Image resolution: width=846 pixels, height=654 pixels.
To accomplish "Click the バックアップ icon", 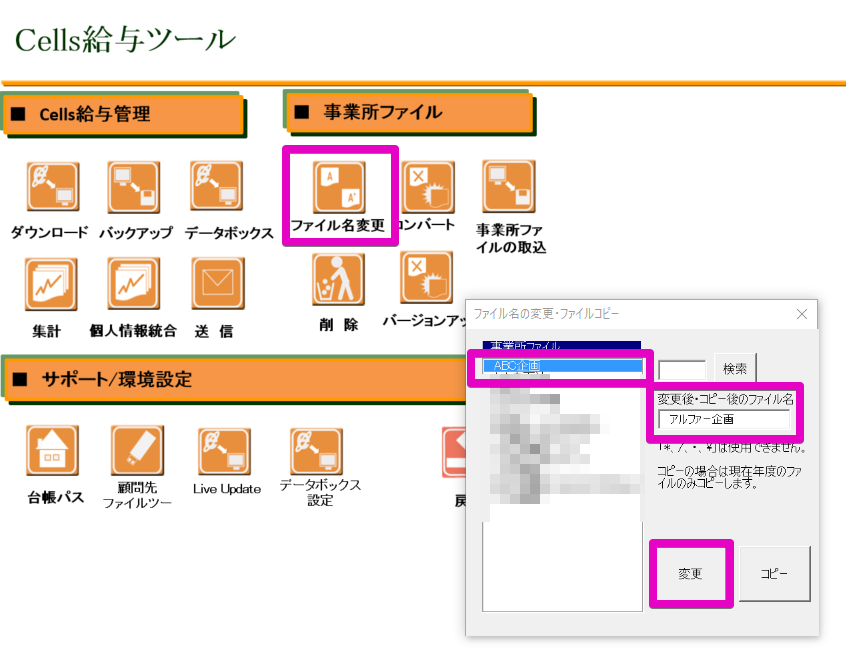I will (133, 186).
